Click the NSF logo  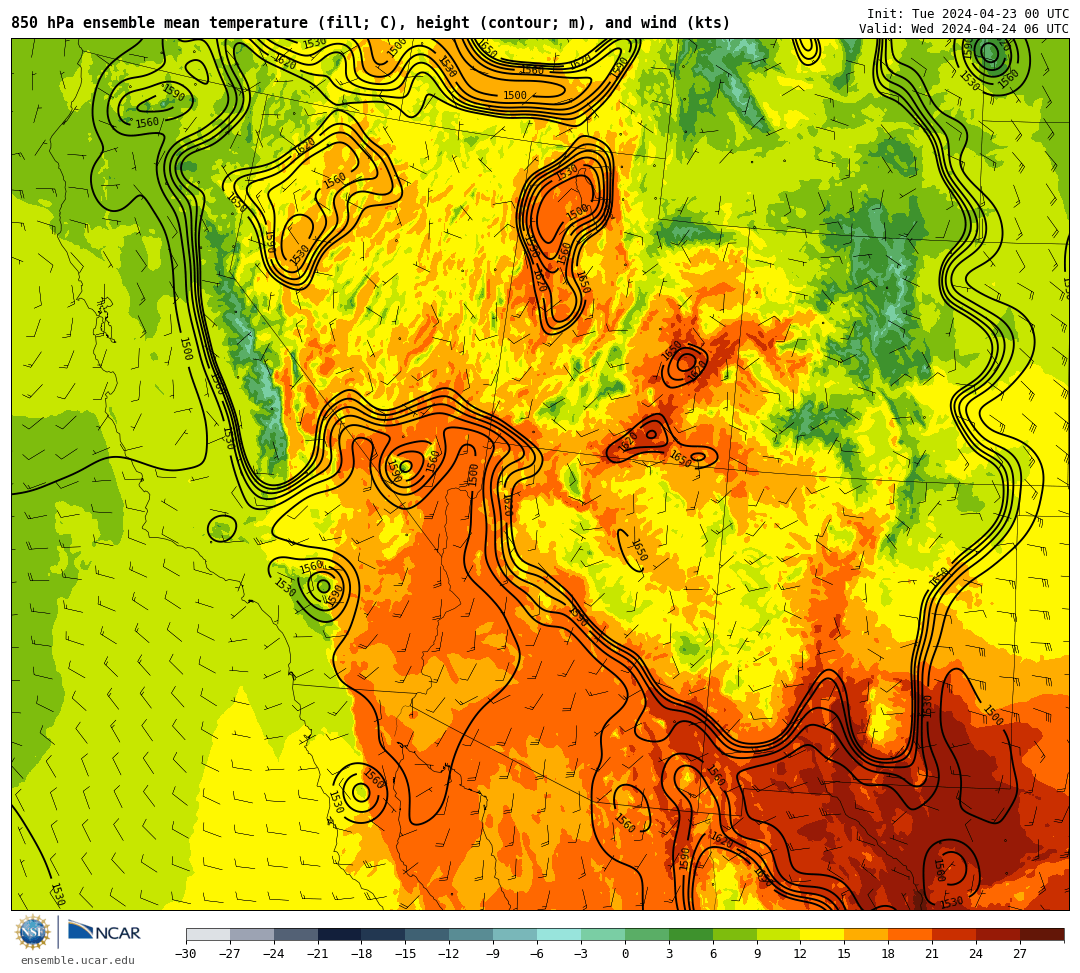tap(33, 932)
